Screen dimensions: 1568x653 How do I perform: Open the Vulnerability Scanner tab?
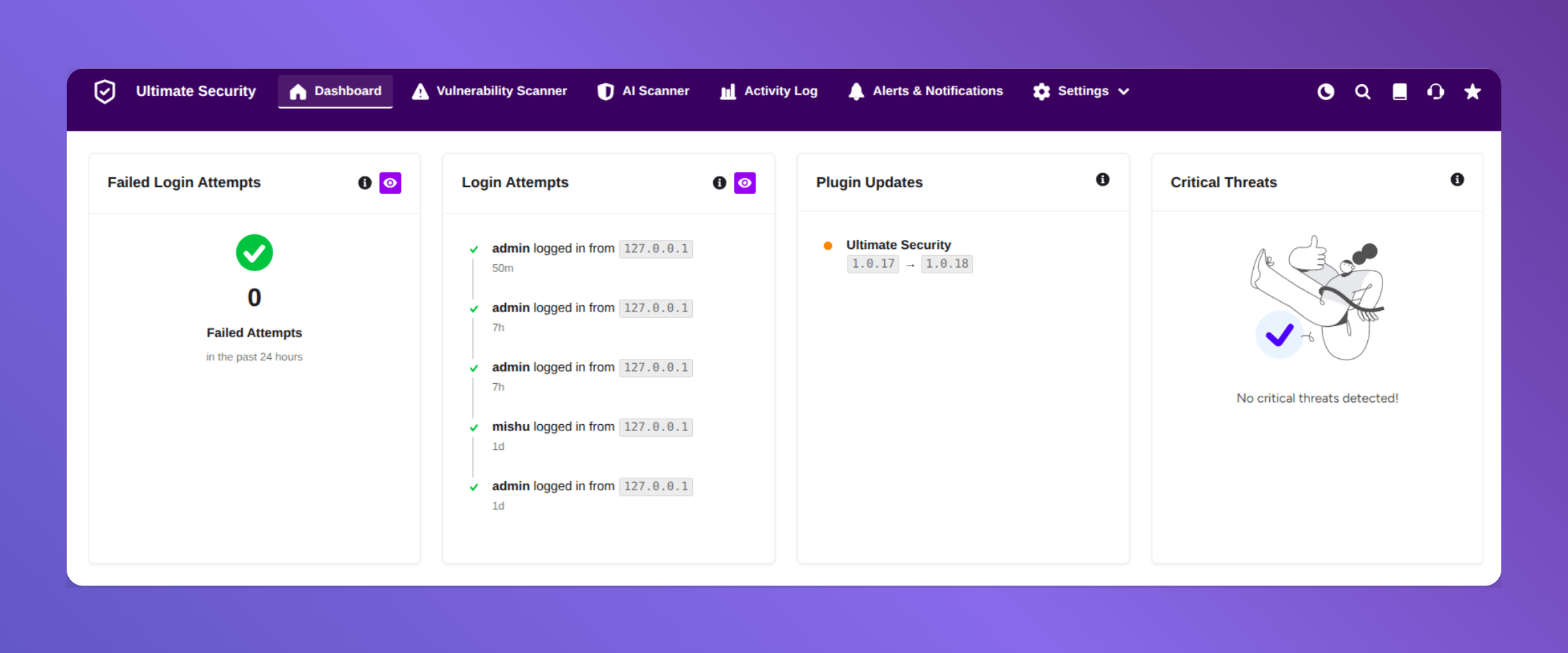489,91
